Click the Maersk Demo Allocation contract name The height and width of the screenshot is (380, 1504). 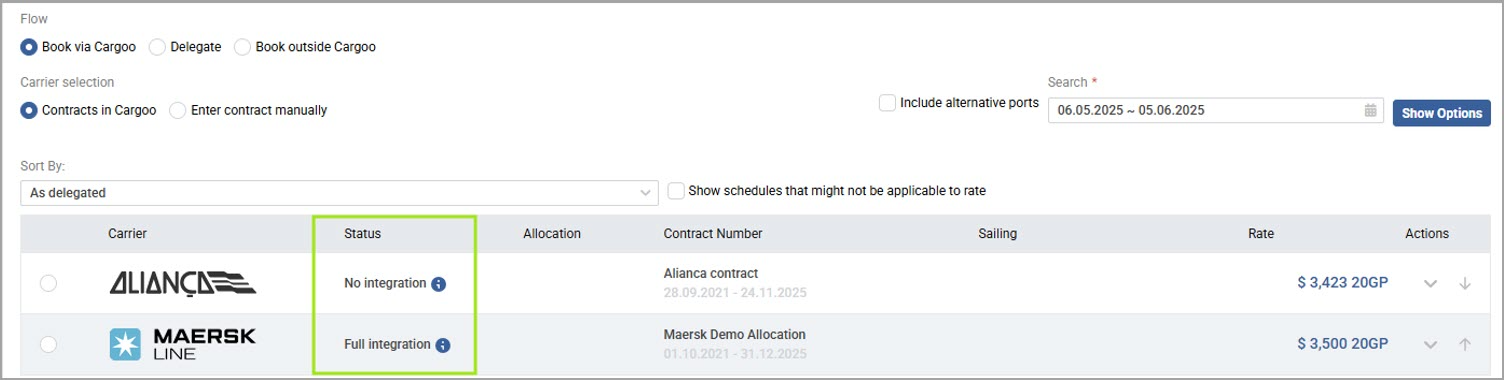735,335
